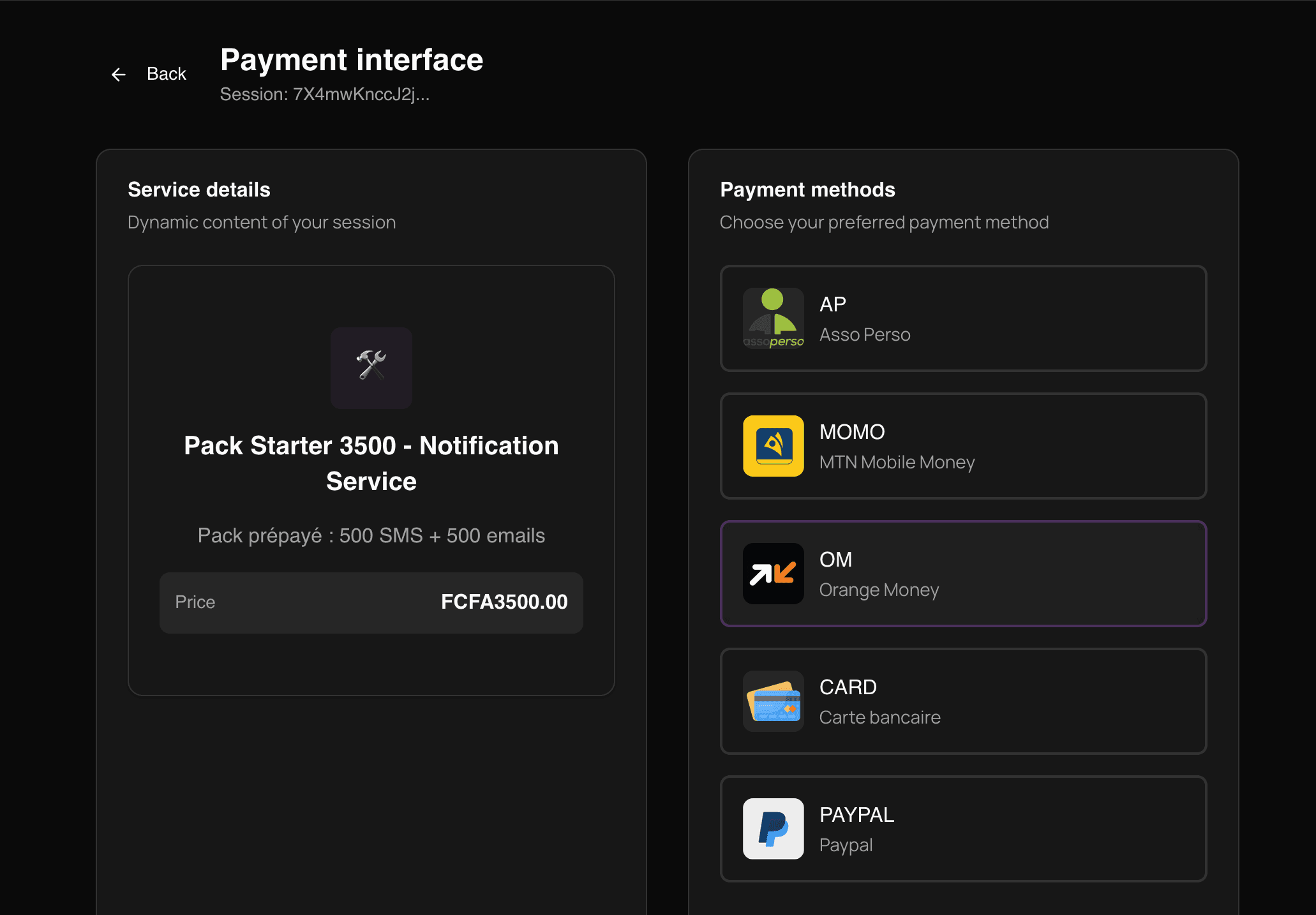
Task: Click the Pack prépayé description text
Action: pos(371,535)
